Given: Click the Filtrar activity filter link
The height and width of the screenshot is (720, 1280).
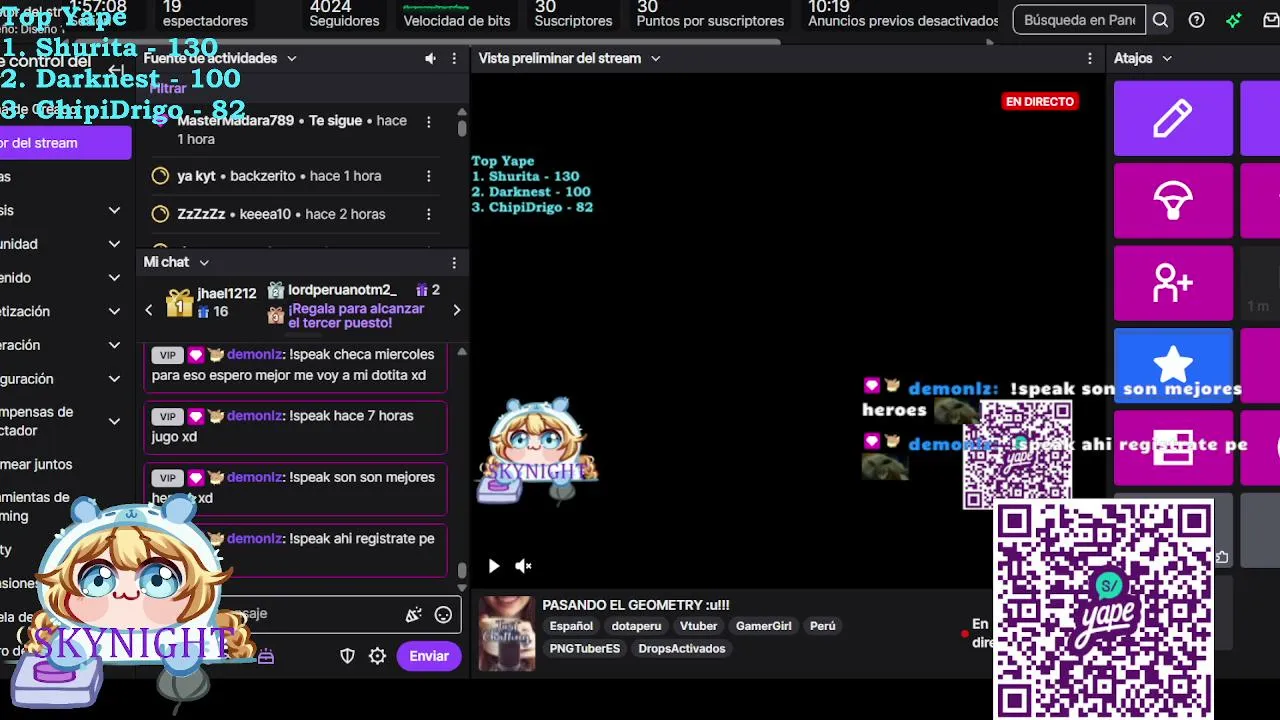Looking at the screenshot, I should coord(168,88).
